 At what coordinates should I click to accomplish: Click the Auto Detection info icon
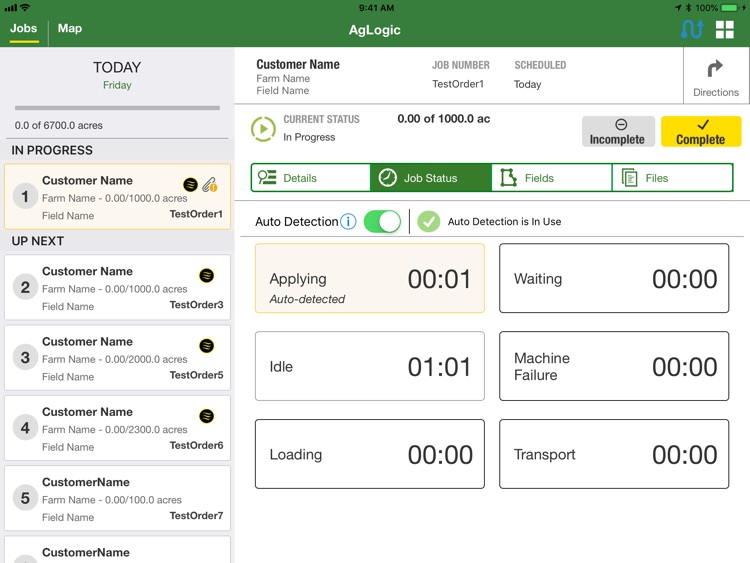tap(348, 221)
